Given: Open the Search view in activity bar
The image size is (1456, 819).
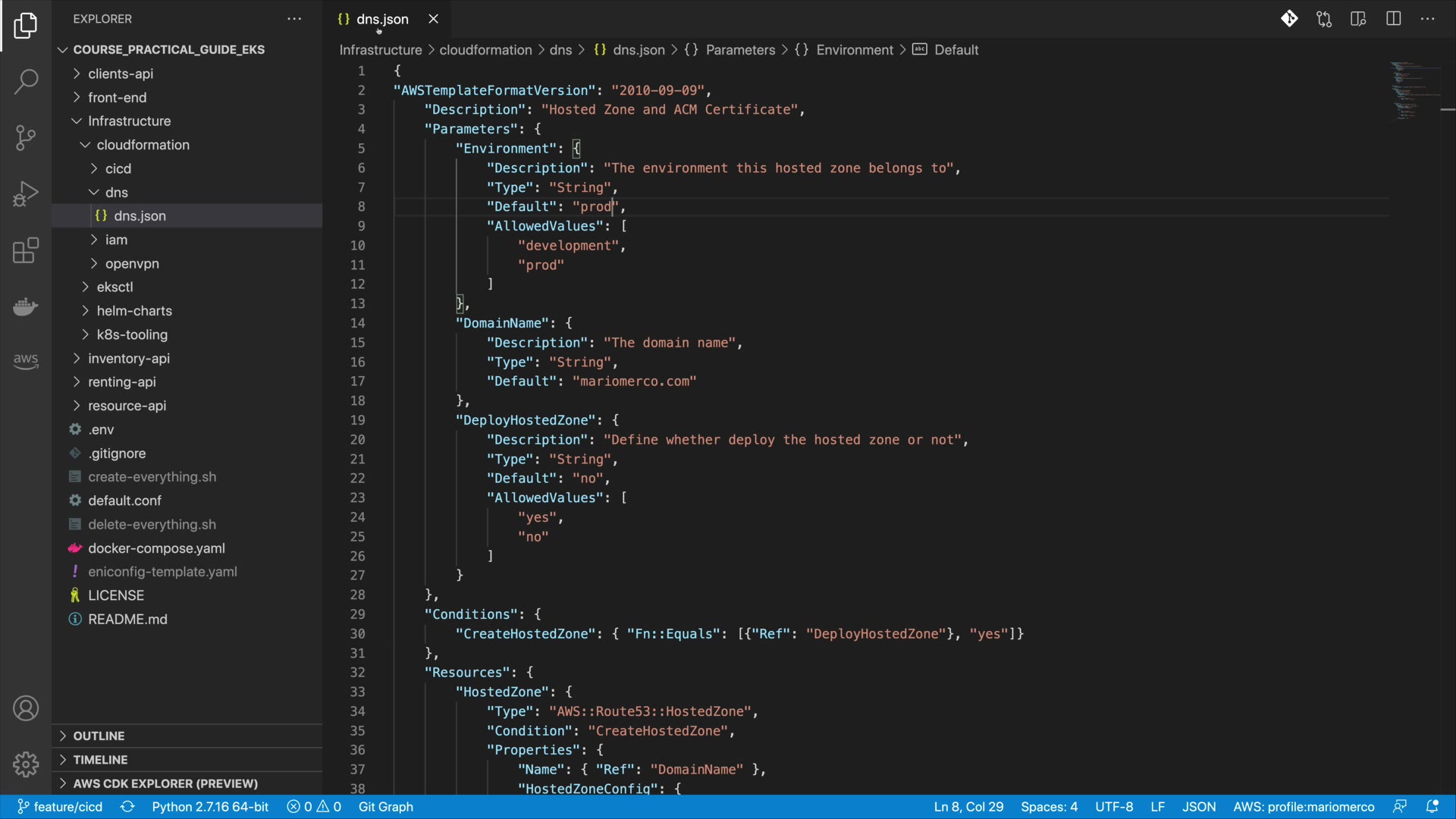Looking at the screenshot, I should tap(26, 81).
